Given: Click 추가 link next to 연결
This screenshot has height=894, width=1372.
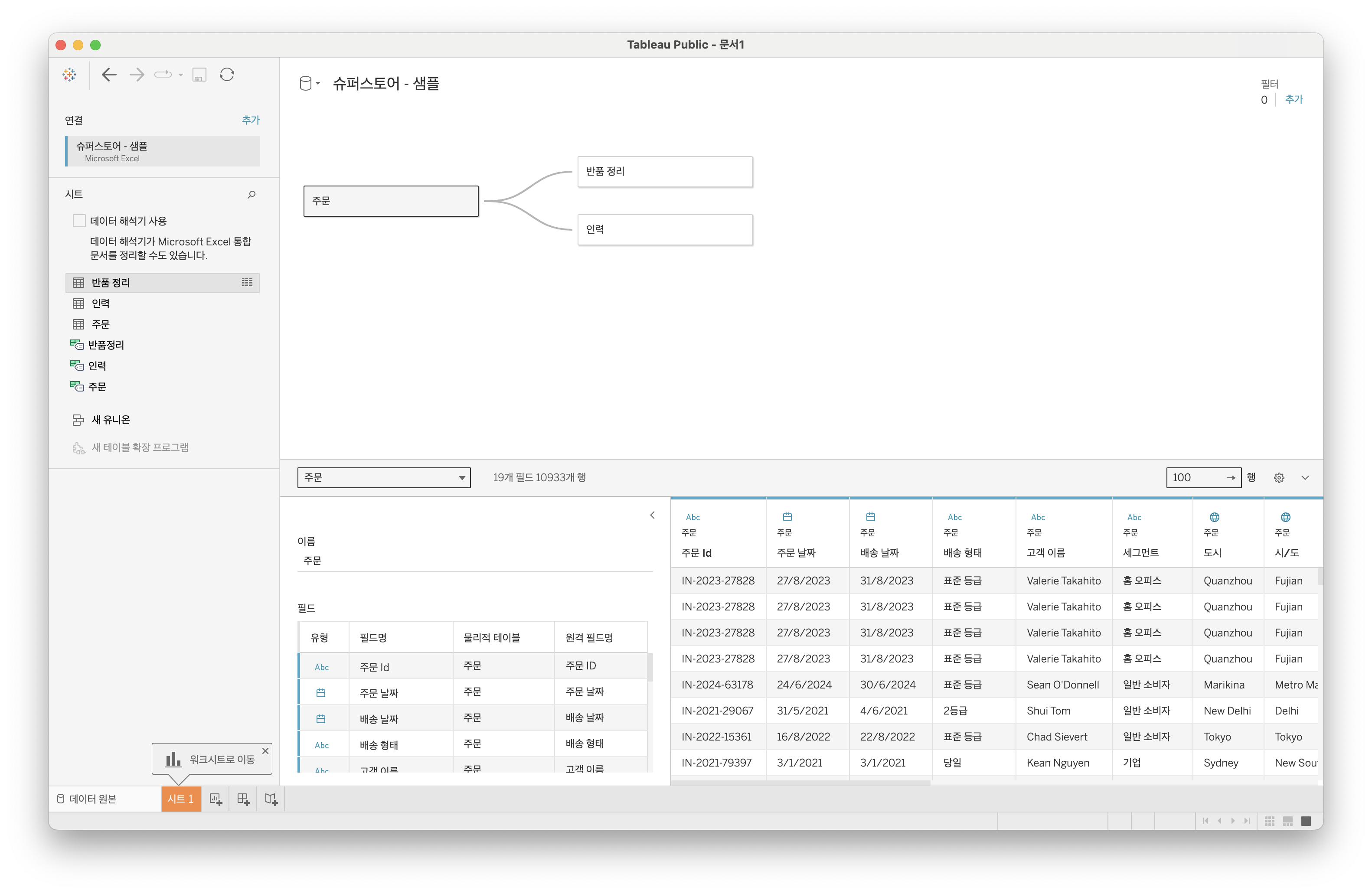Looking at the screenshot, I should (x=250, y=120).
